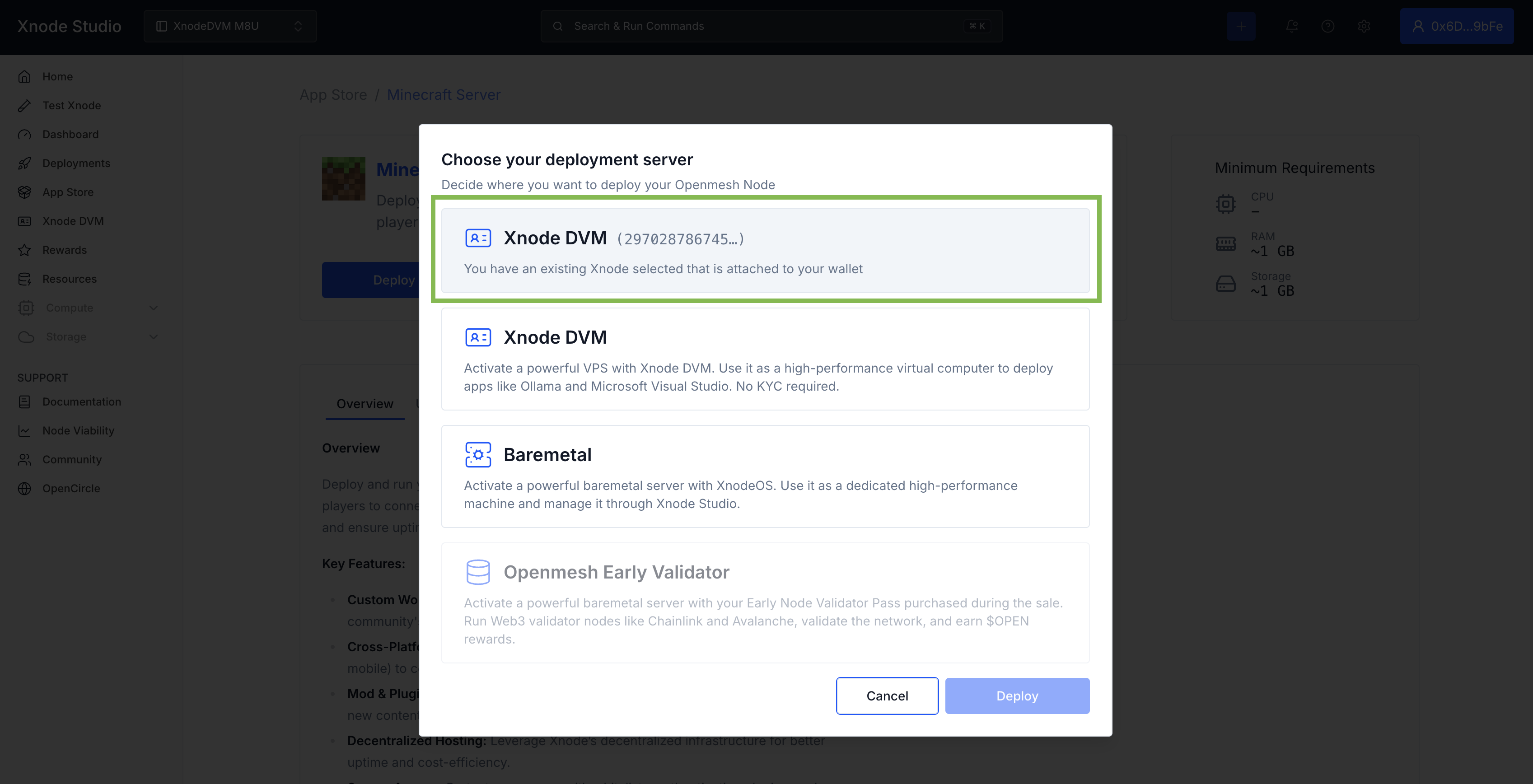Click the Deployments rocket icon in sidebar
1533x784 pixels.
(x=24, y=163)
